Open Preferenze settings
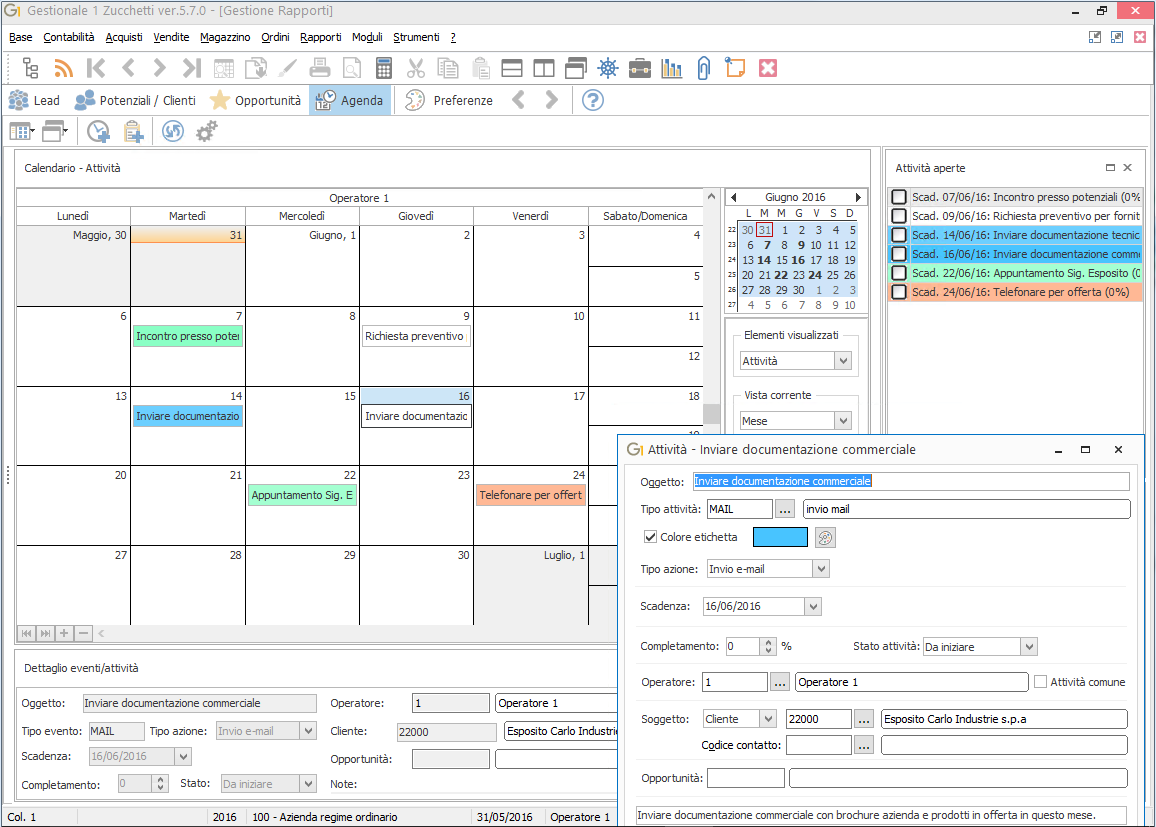 tap(449, 100)
